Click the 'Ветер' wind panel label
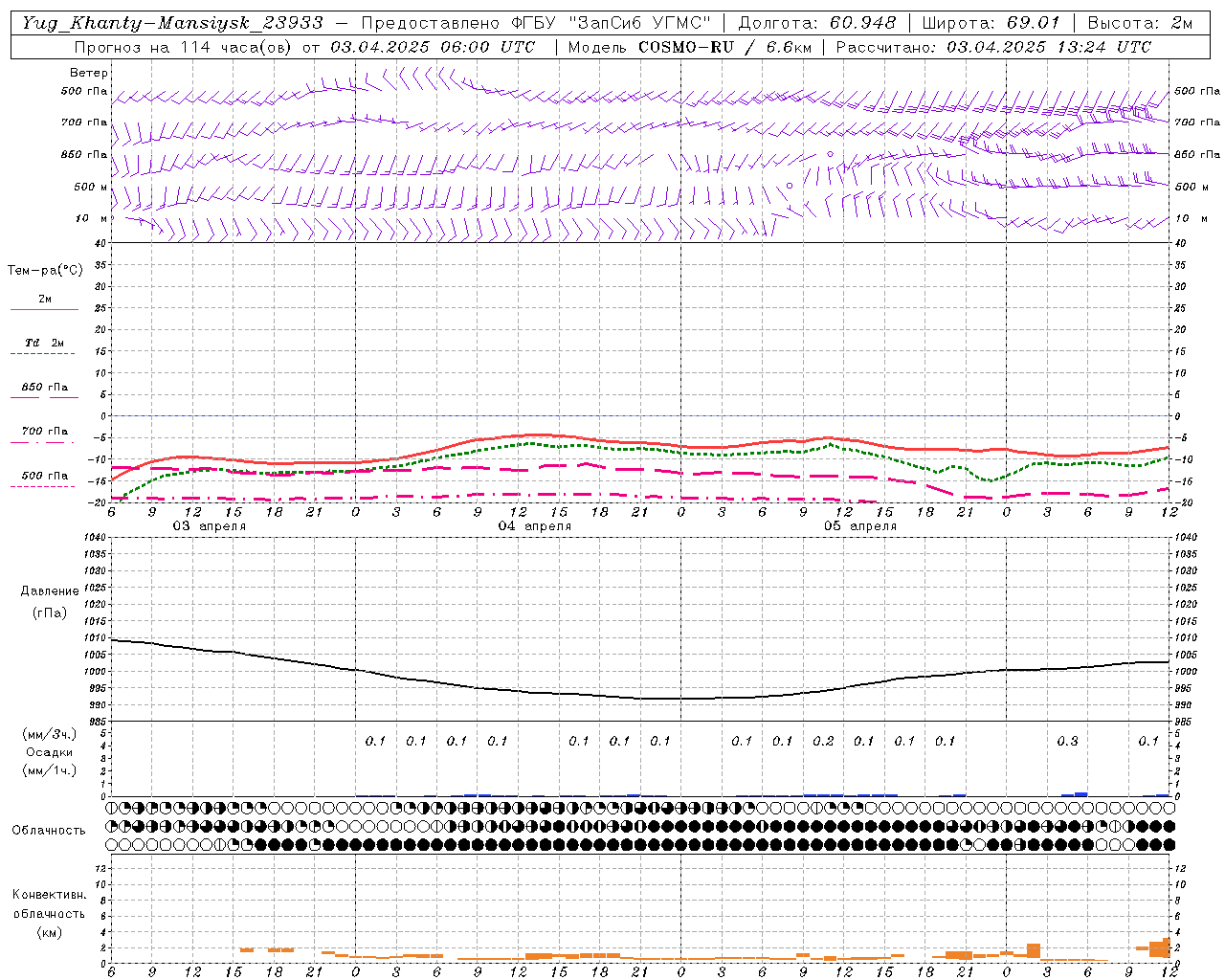This screenshot has height=980, width=1225. (89, 73)
